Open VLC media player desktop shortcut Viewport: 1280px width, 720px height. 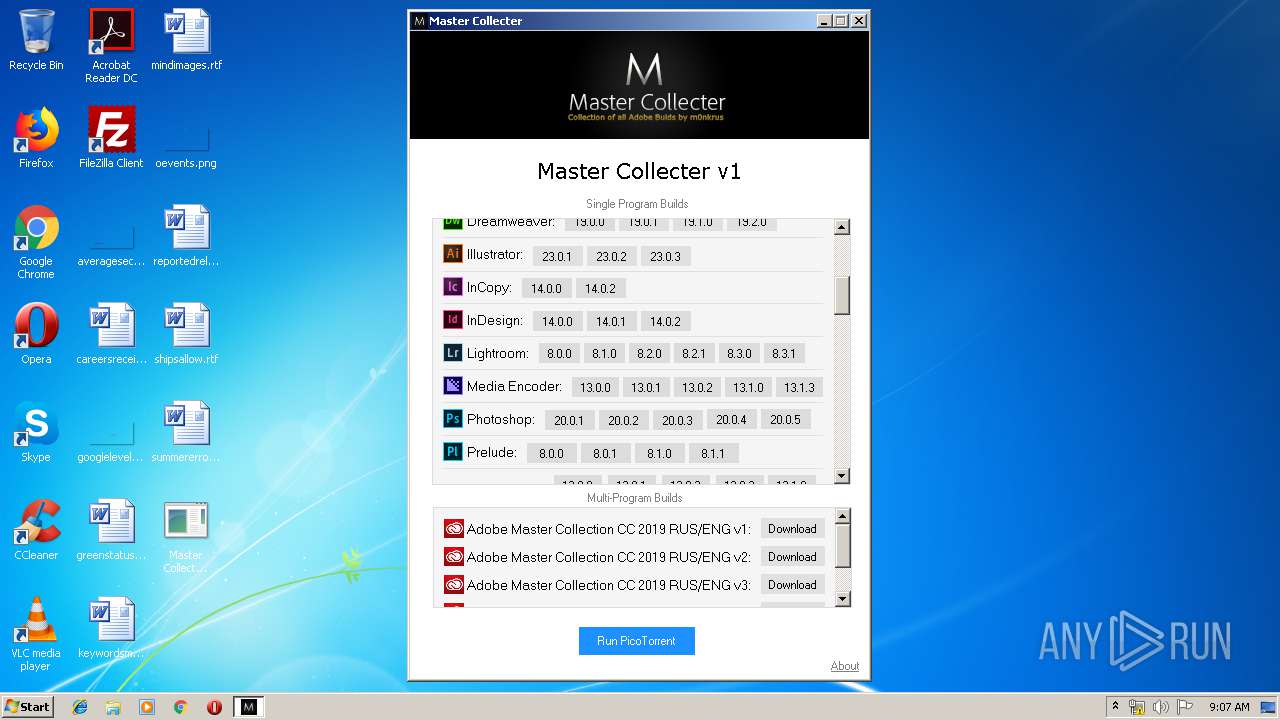(36, 634)
